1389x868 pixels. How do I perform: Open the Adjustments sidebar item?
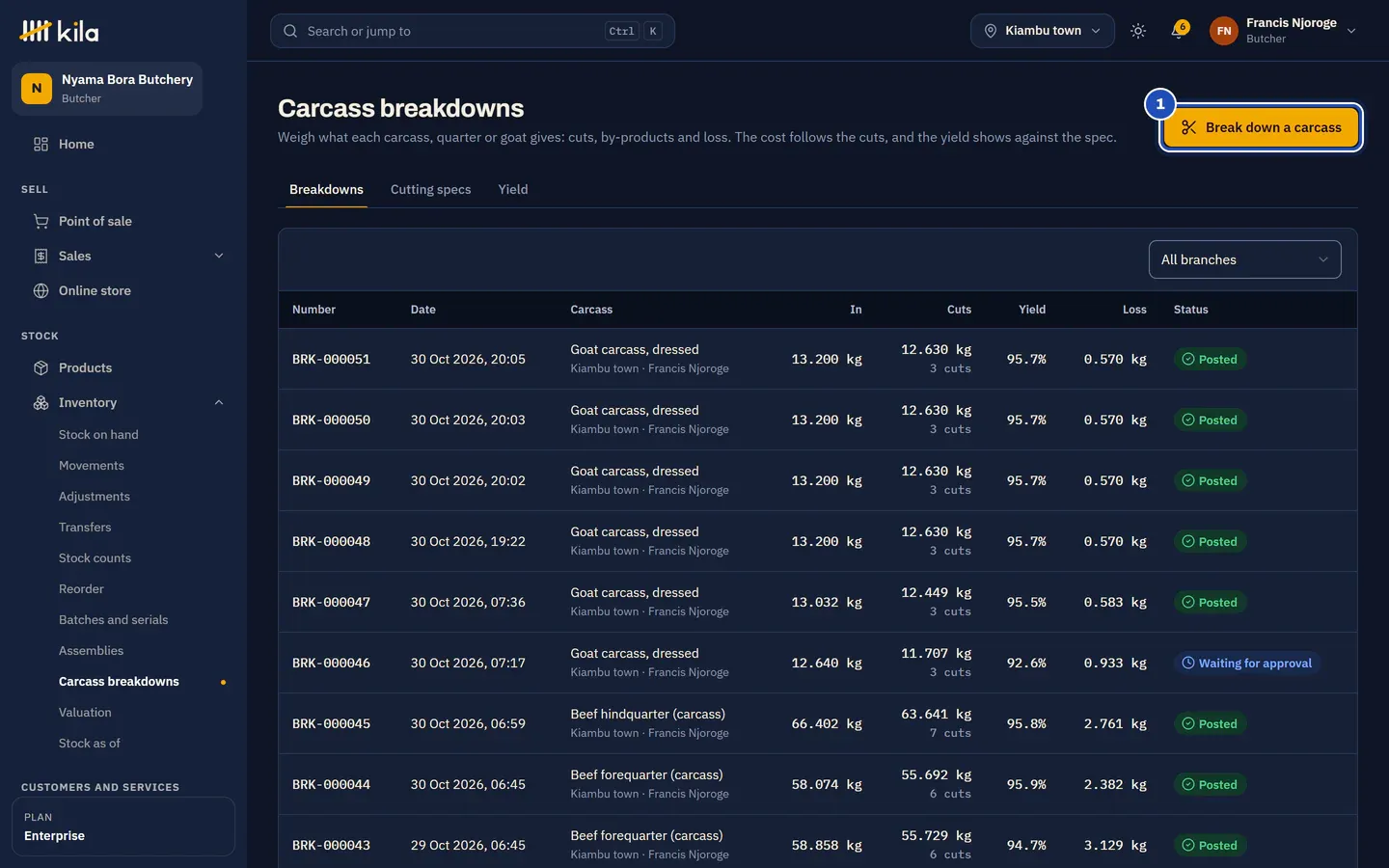[x=95, y=497]
